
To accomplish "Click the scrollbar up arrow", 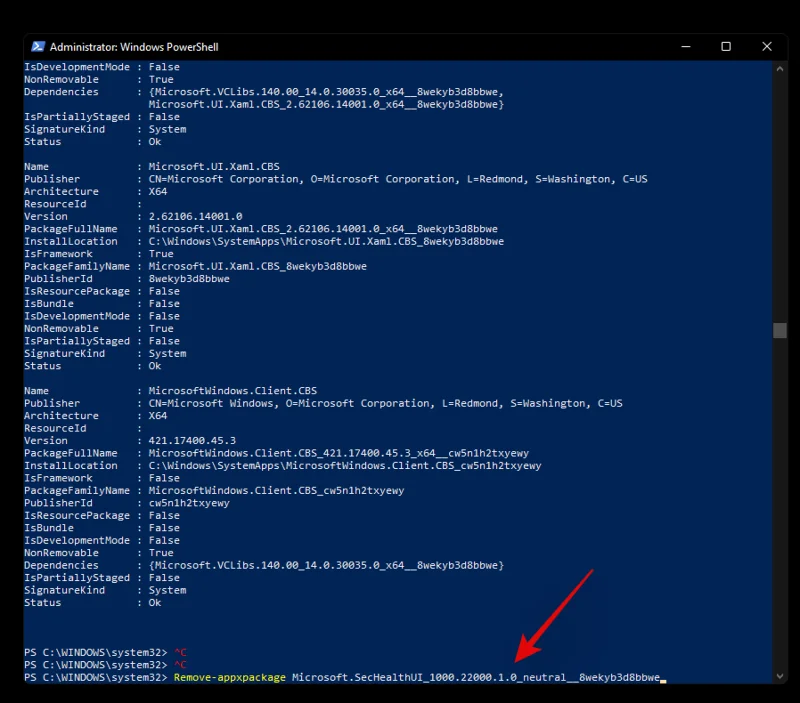I will point(780,67).
